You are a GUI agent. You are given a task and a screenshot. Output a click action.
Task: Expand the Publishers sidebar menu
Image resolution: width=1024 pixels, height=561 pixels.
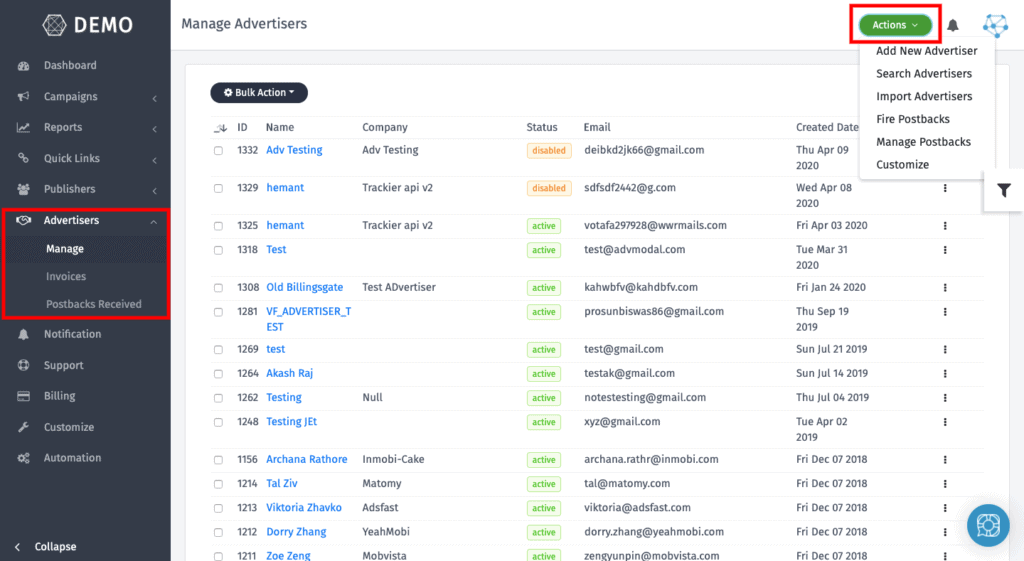click(154, 191)
